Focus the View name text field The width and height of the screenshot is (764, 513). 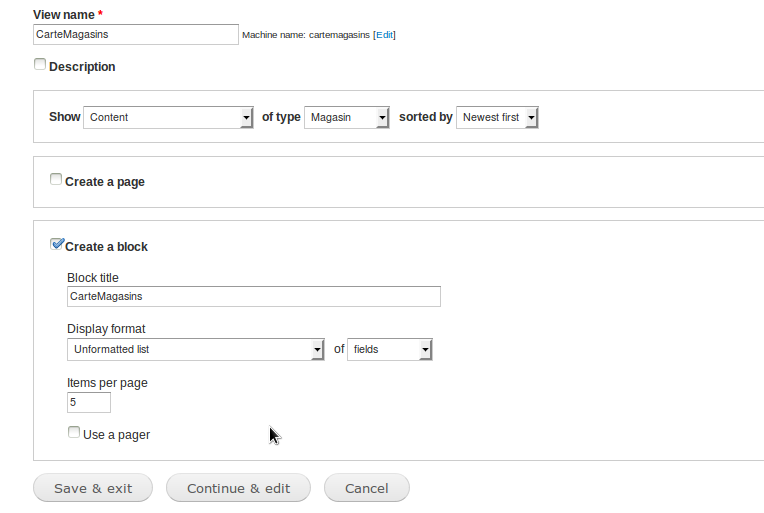coord(136,35)
